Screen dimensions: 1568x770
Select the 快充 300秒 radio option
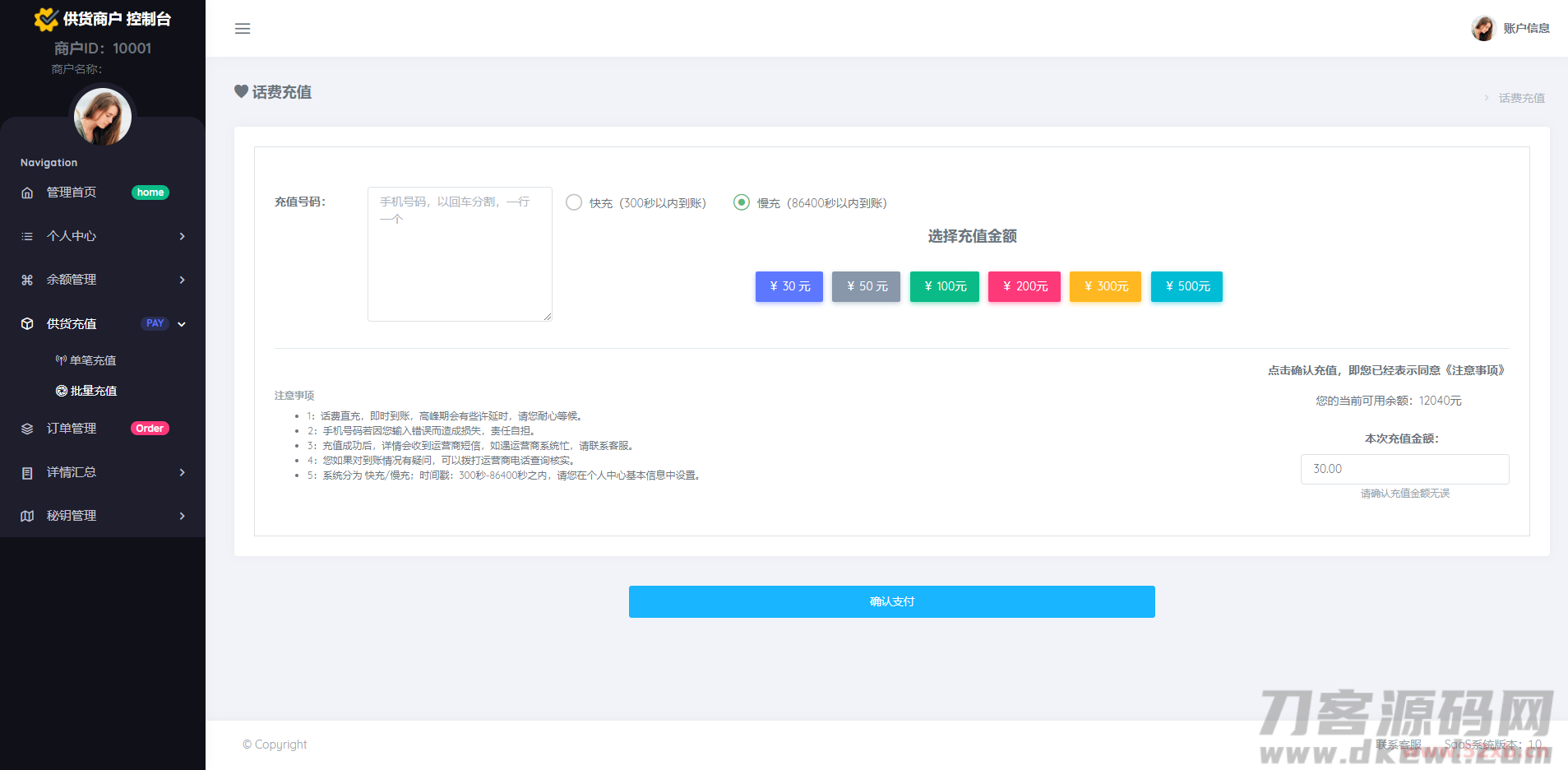[x=574, y=202]
